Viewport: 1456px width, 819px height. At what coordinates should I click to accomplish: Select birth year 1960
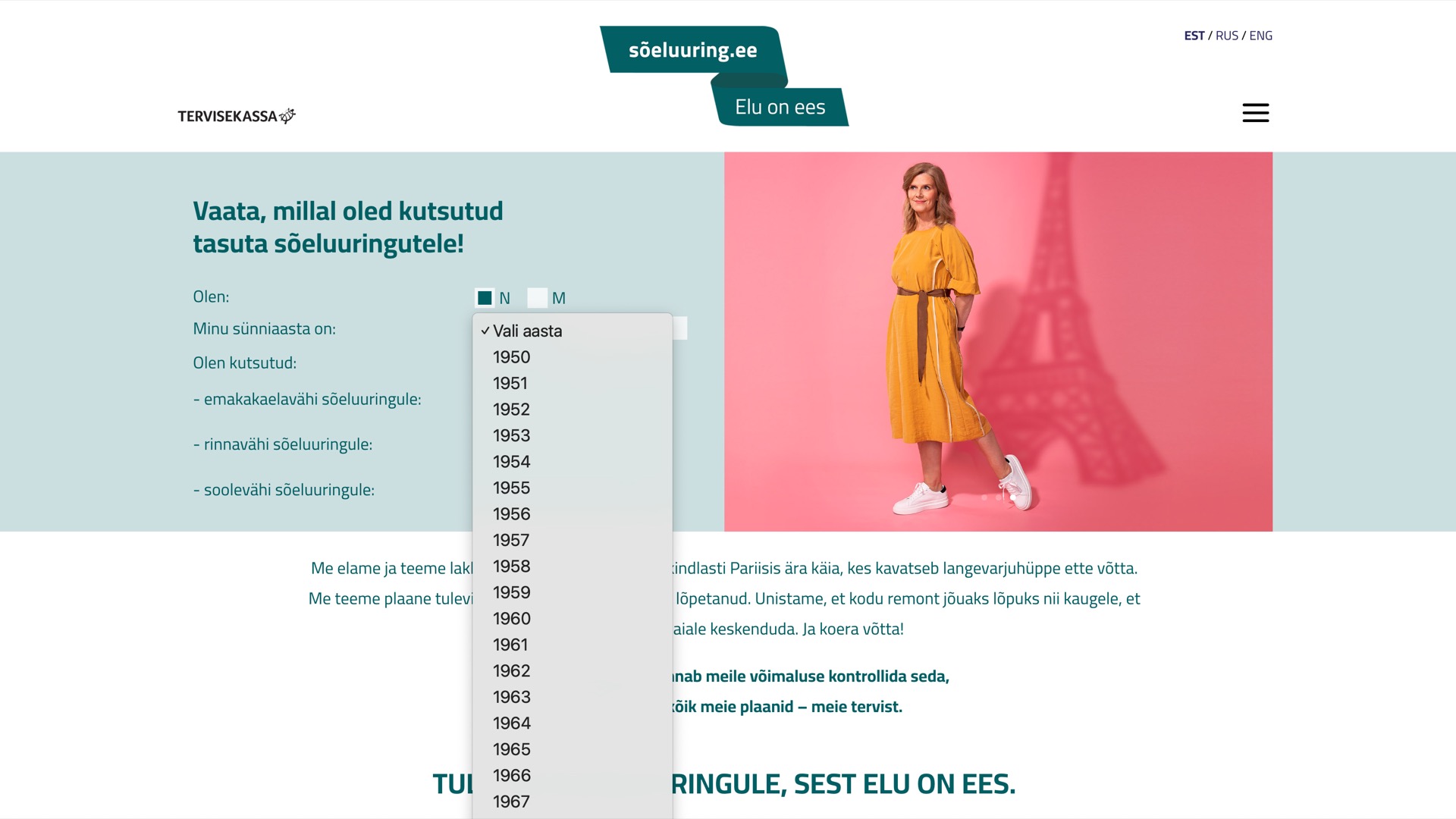click(572, 619)
